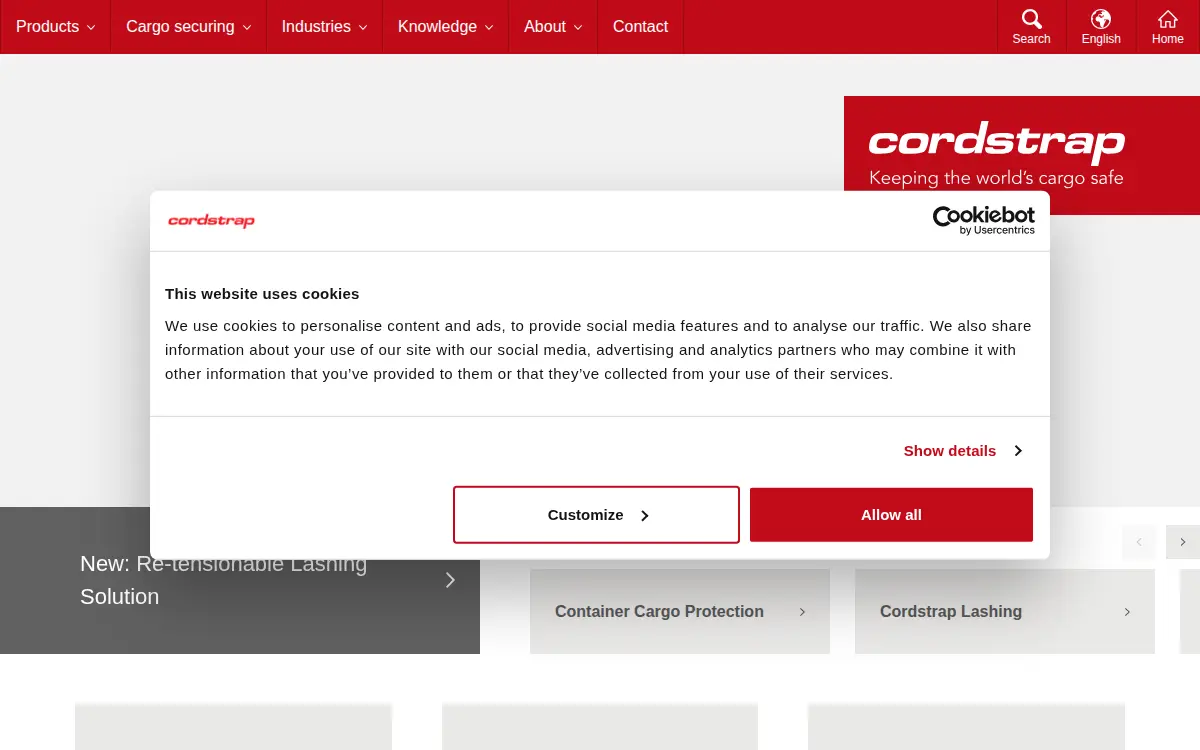Image resolution: width=1200 pixels, height=750 pixels.
Task: Open the Contact page
Action: [x=640, y=27]
